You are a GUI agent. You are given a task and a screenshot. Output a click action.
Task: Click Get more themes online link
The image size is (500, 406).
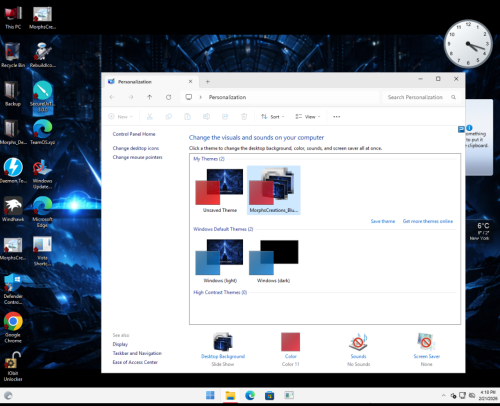(x=428, y=221)
